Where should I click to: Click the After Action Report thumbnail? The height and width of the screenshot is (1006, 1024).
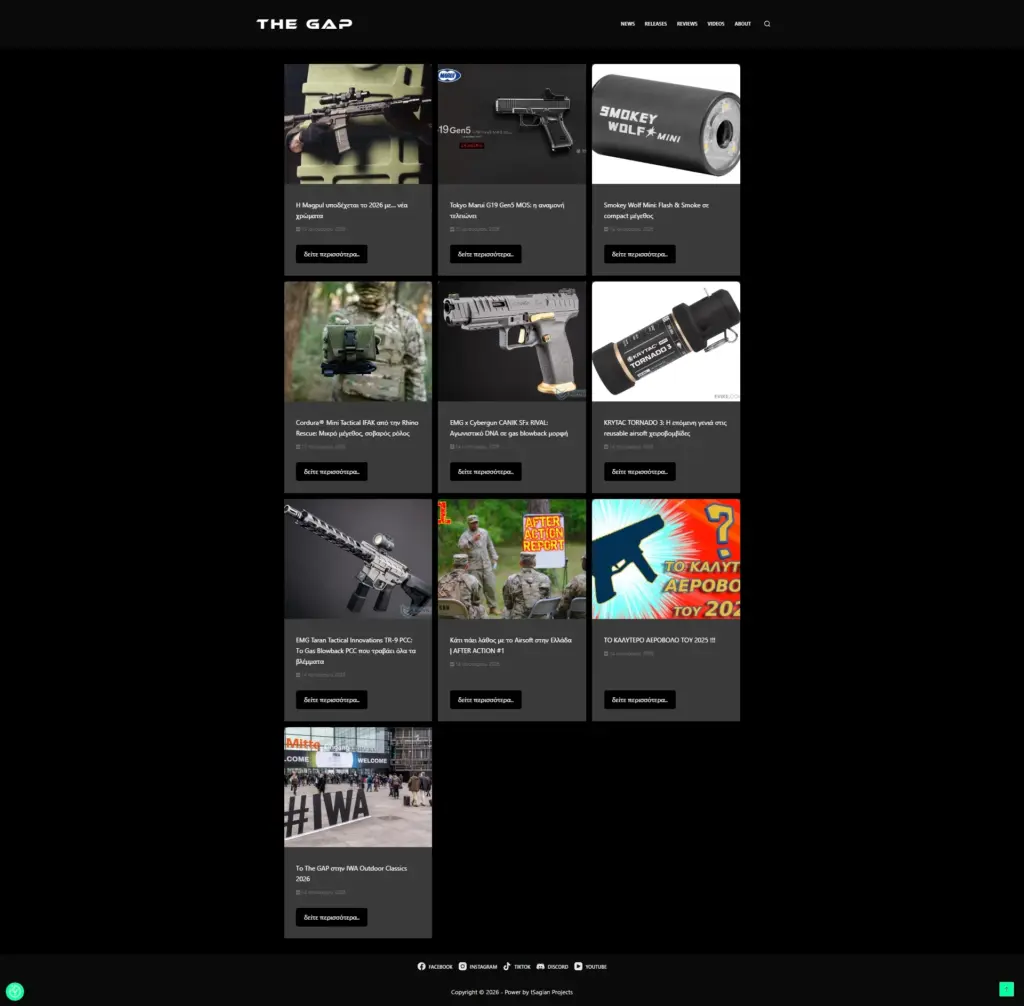coord(512,559)
